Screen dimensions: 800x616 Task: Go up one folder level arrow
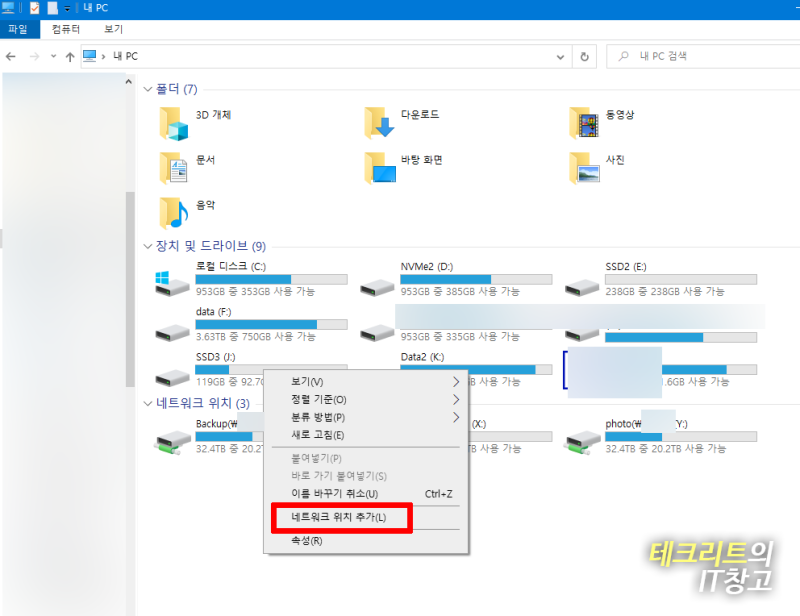(x=70, y=57)
